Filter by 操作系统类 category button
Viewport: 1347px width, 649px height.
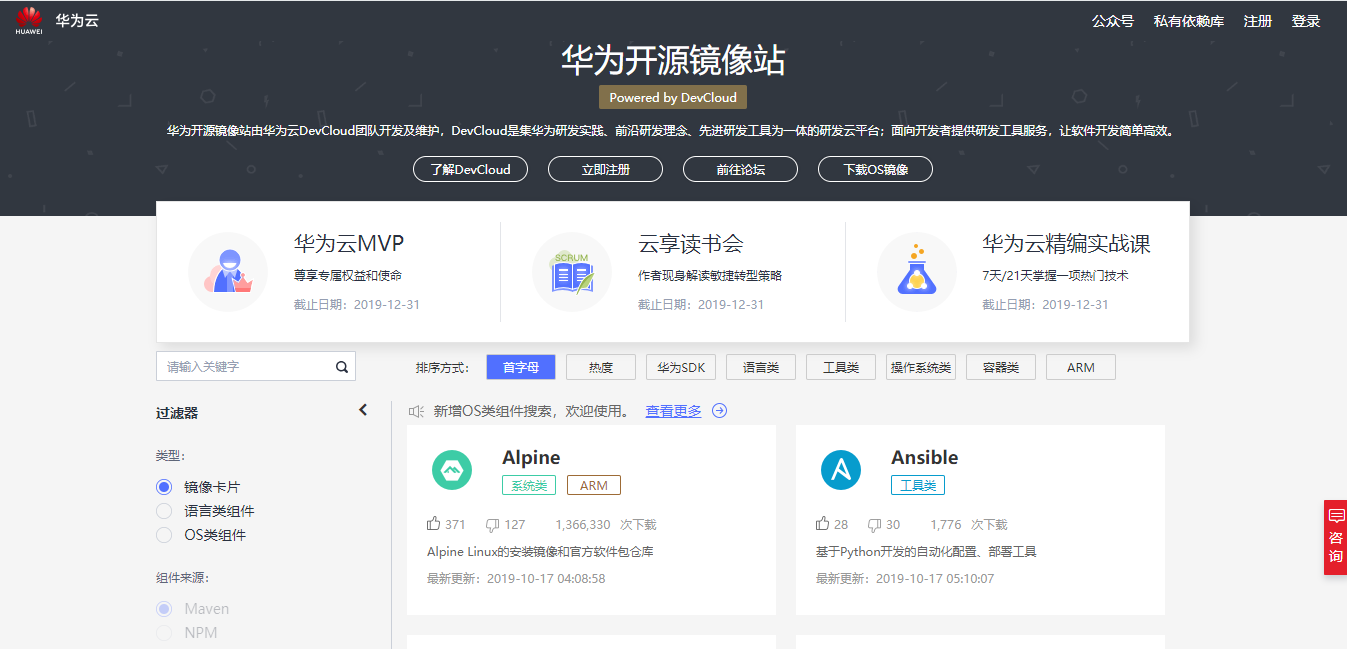pyautogui.click(x=921, y=367)
